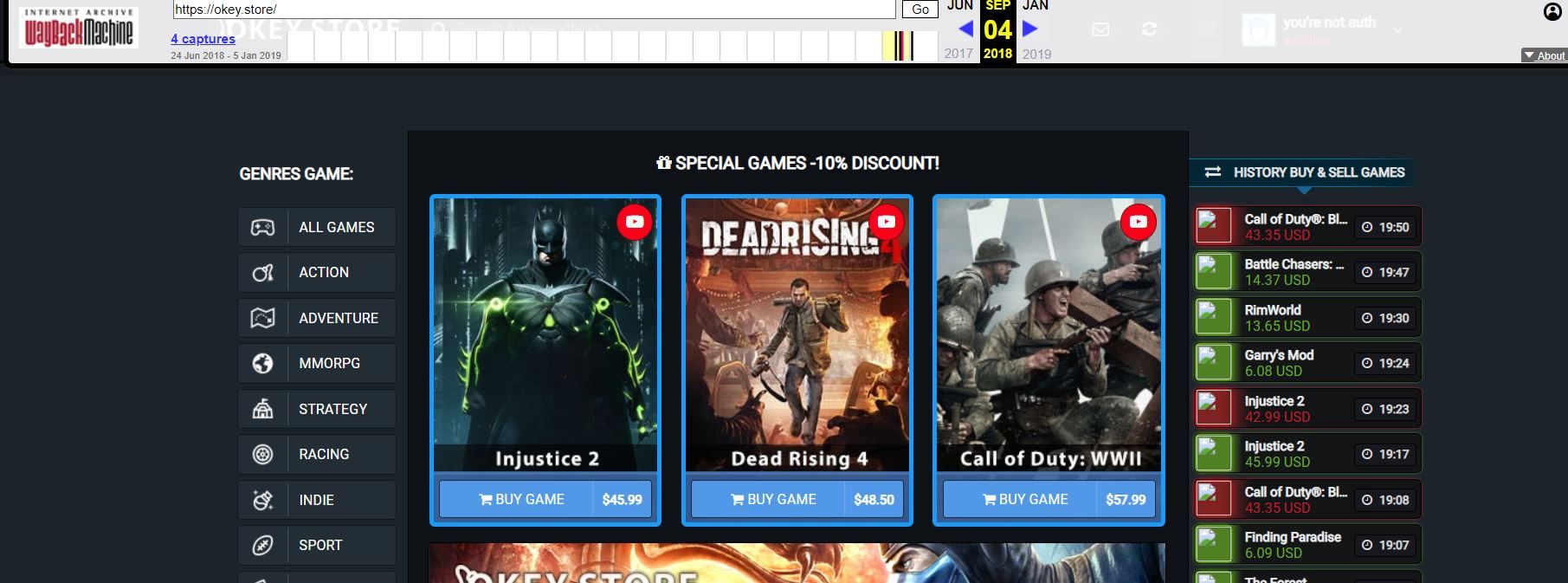This screenshot has width=1568, height=583.
Task: Select the Adventure genre
Action: click(317, 318)
